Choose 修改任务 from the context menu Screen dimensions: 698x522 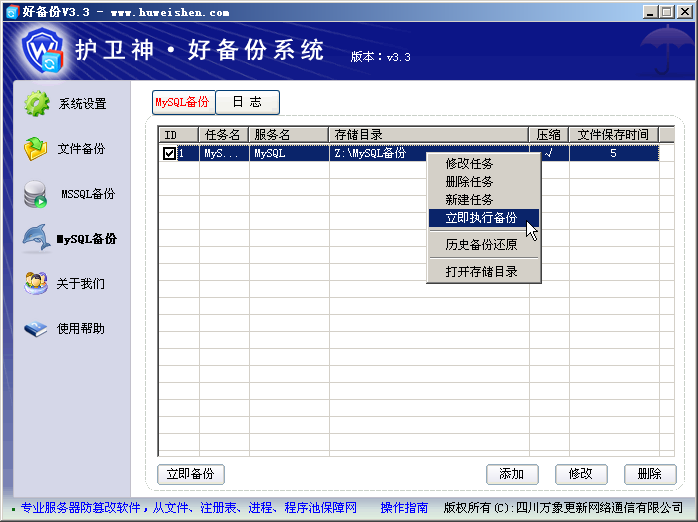[x=469, y=164]
